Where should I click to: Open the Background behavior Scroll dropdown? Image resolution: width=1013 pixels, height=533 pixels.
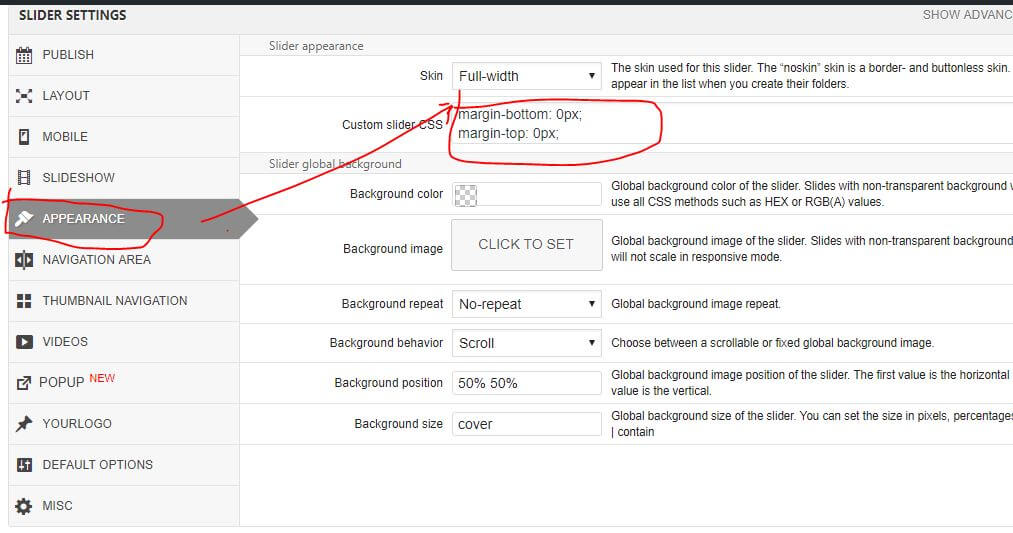point(526,343)
